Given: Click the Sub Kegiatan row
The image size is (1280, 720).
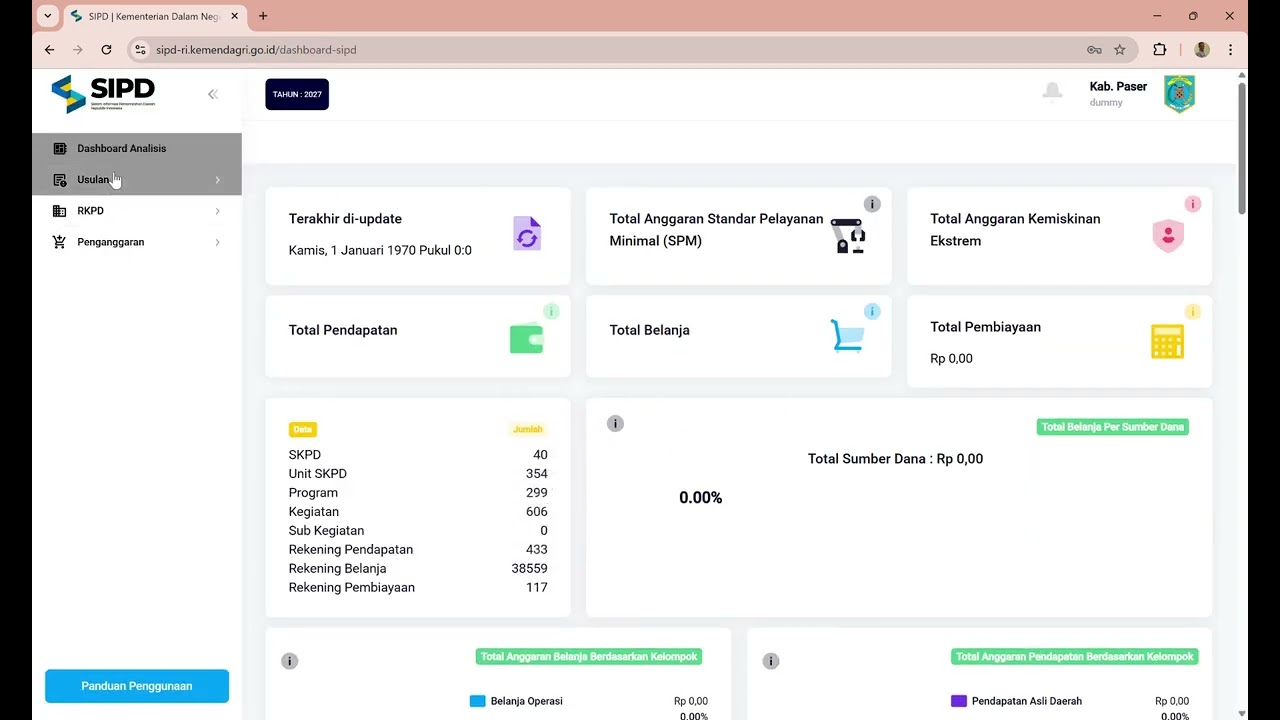Looking at the screenshot, I should (418, 530).
